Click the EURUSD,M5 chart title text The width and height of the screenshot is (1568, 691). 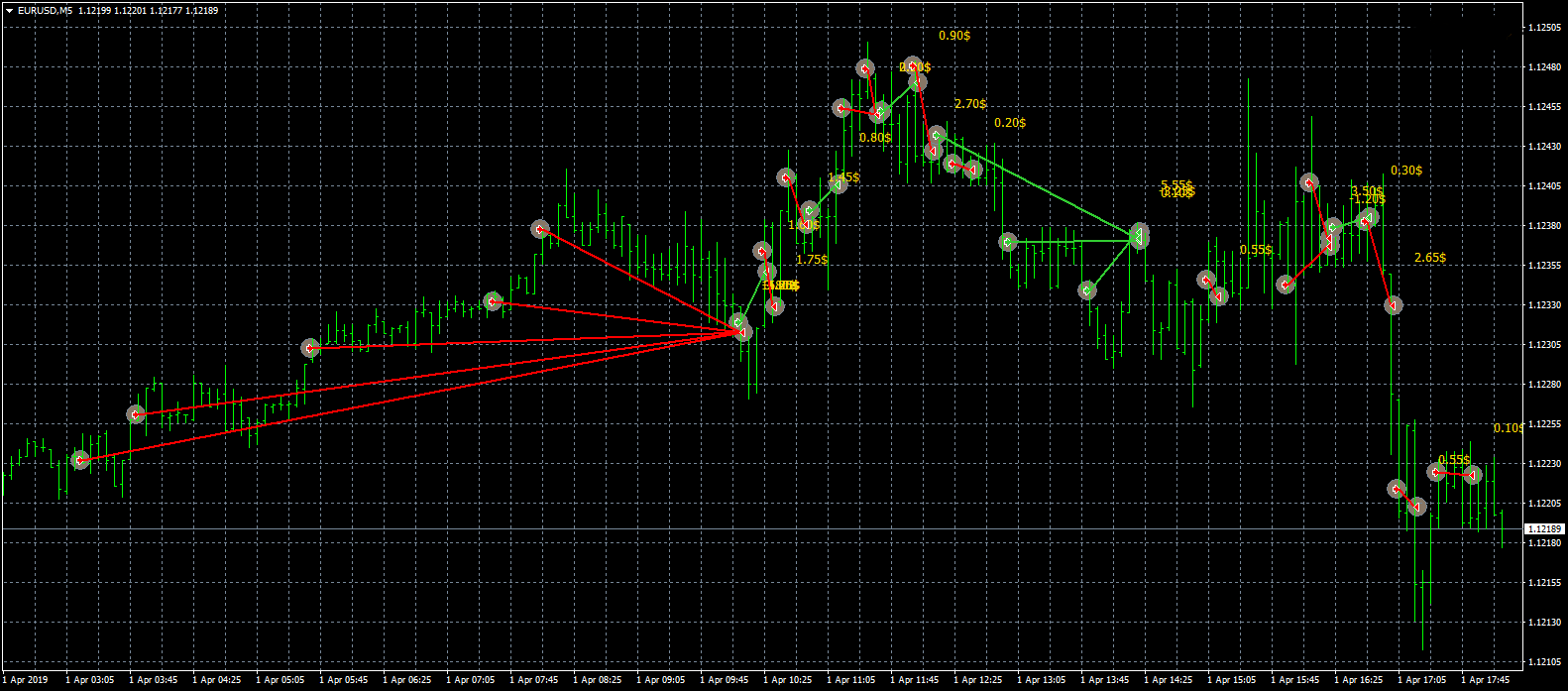45,11
